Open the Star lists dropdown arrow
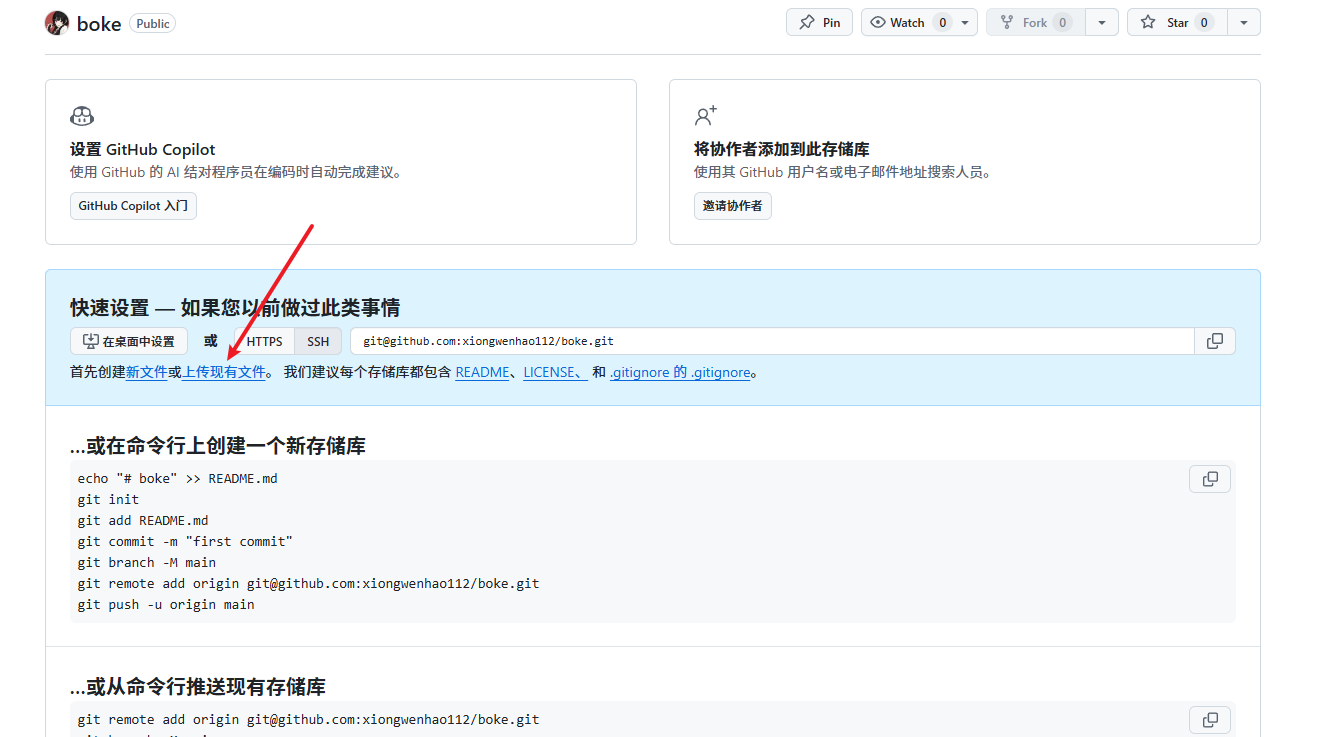Screen dimensions: 1335x737 pyautogui.click(x=1244, y=22)
